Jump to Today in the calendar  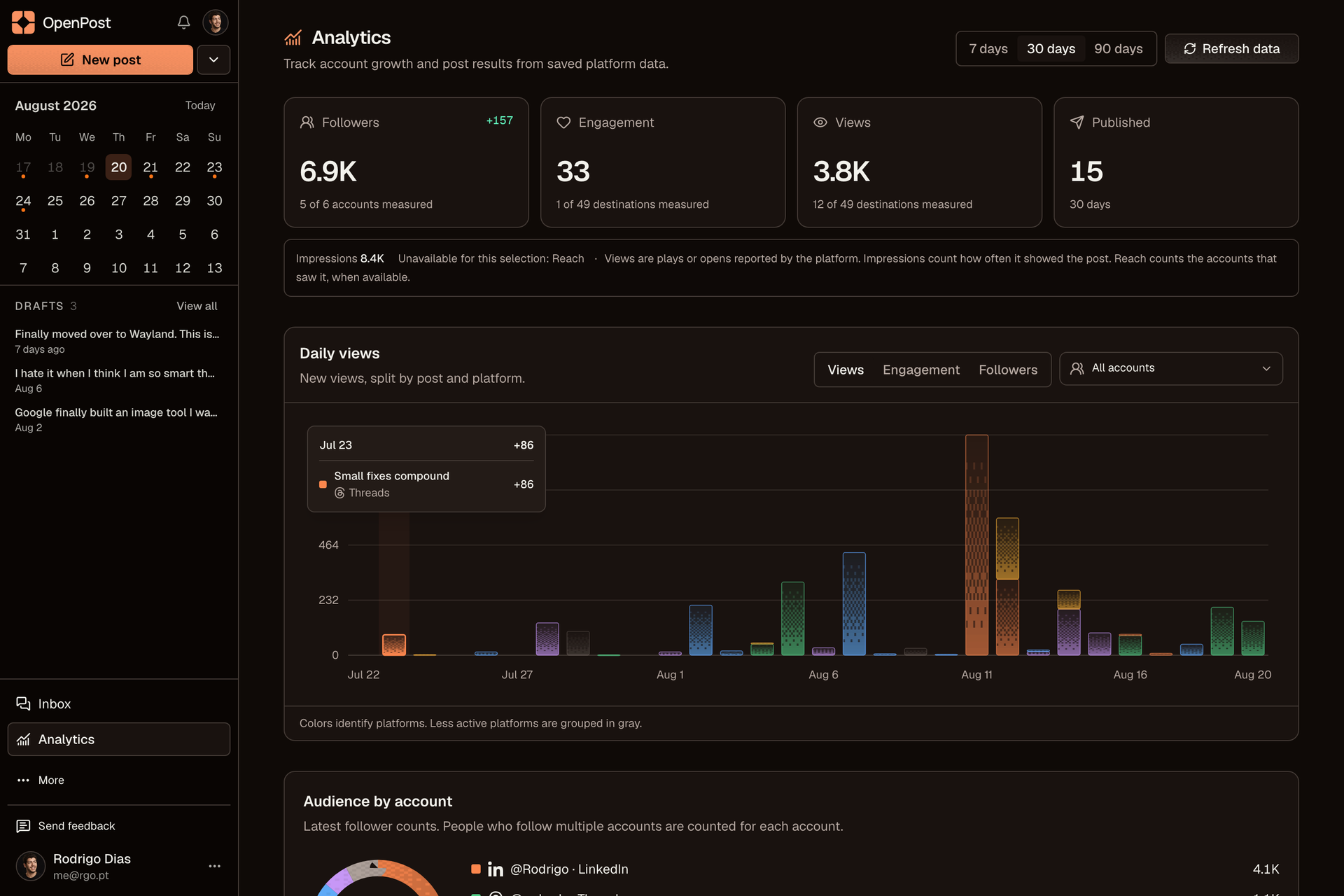(200, 106)
